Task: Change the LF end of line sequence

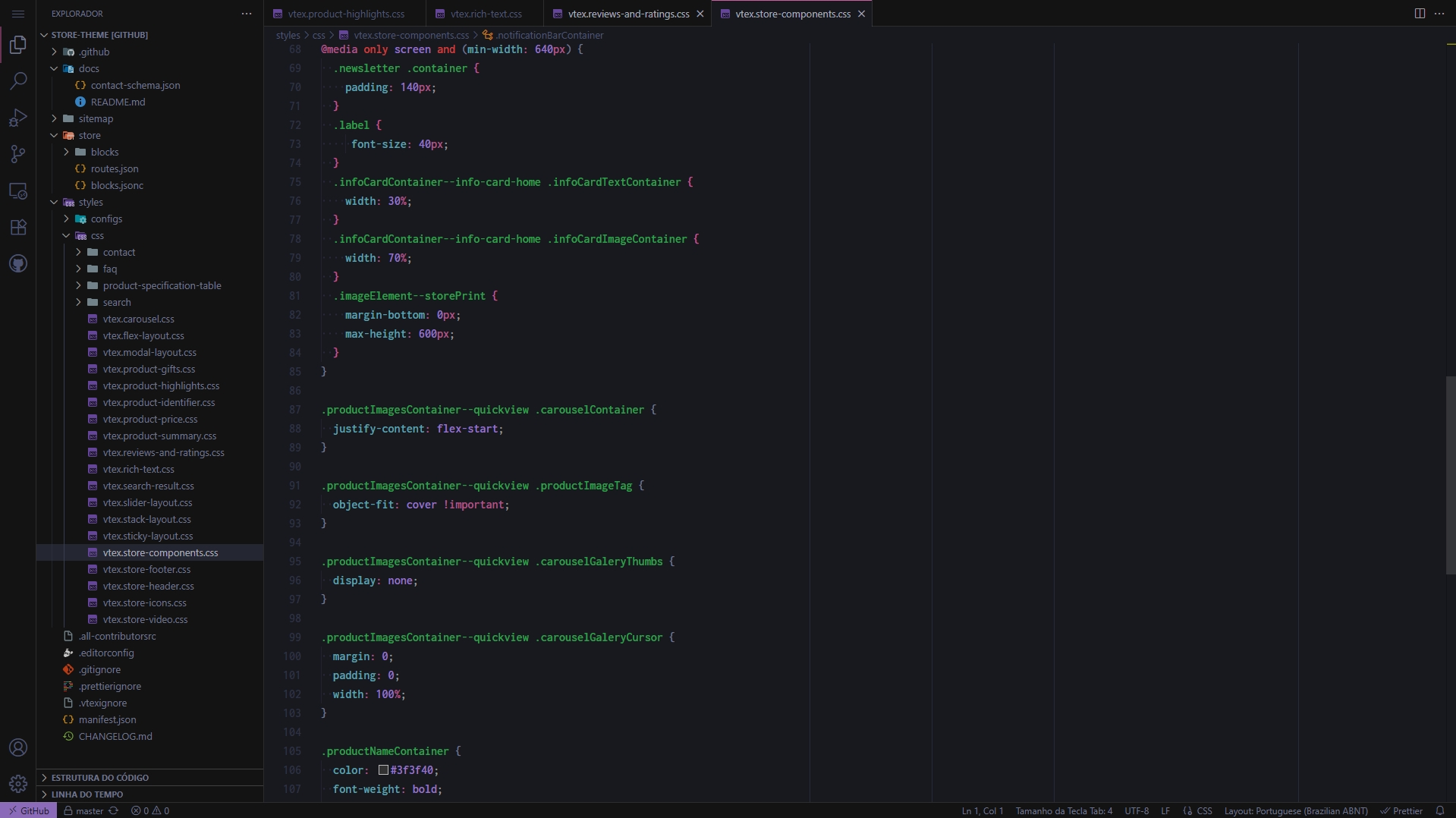Action: (1165, 810)
